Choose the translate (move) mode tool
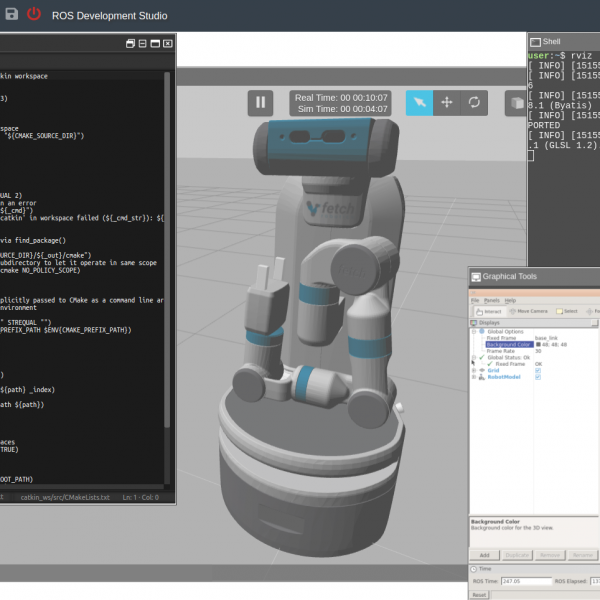This screenshot has height=600, width=600. click(x=447, y=103)
